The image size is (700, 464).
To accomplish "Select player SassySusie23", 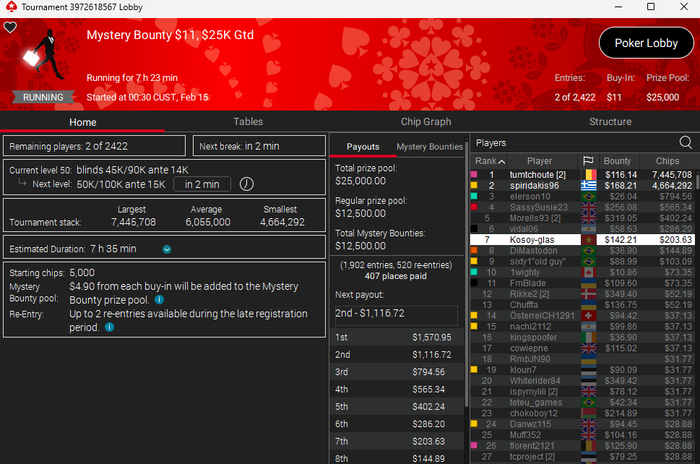I will pos(583,207).
